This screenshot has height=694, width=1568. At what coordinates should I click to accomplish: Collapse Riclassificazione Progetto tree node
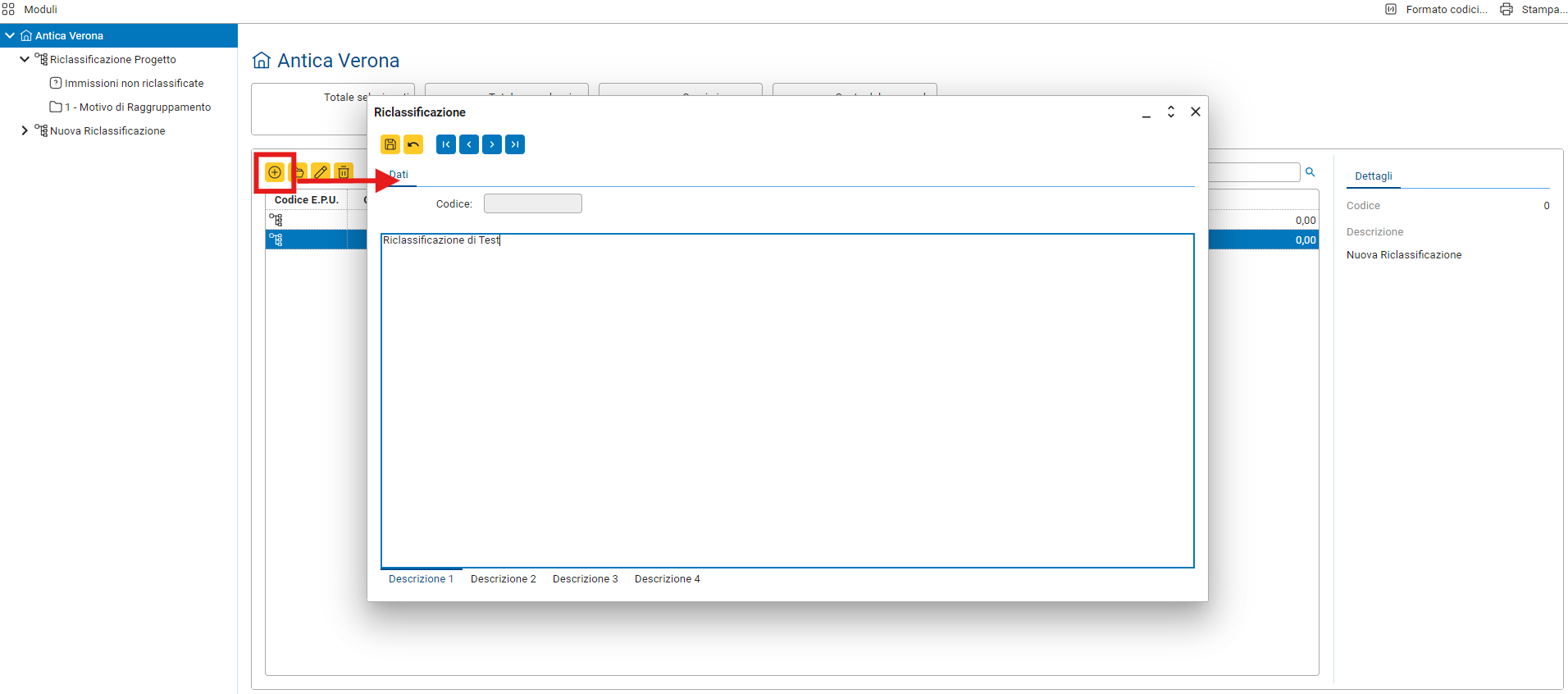coord(25,59)
